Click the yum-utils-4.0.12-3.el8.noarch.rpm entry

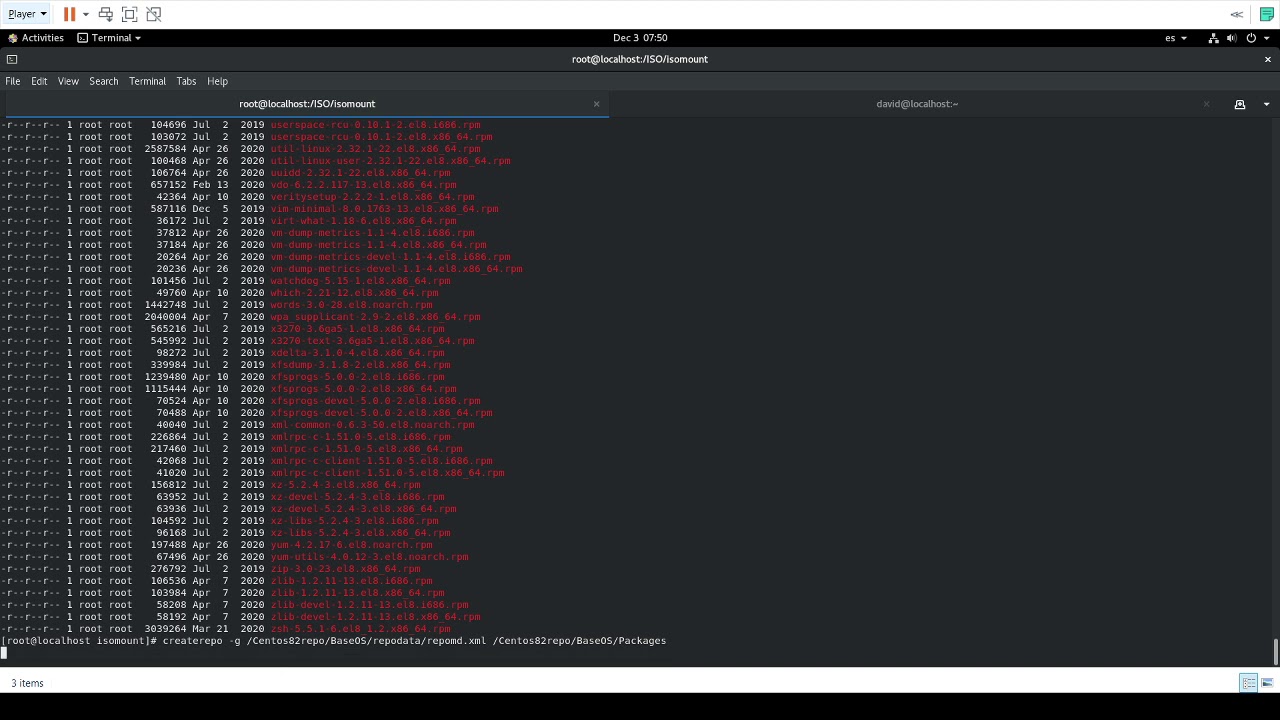[x=369, y=557]
